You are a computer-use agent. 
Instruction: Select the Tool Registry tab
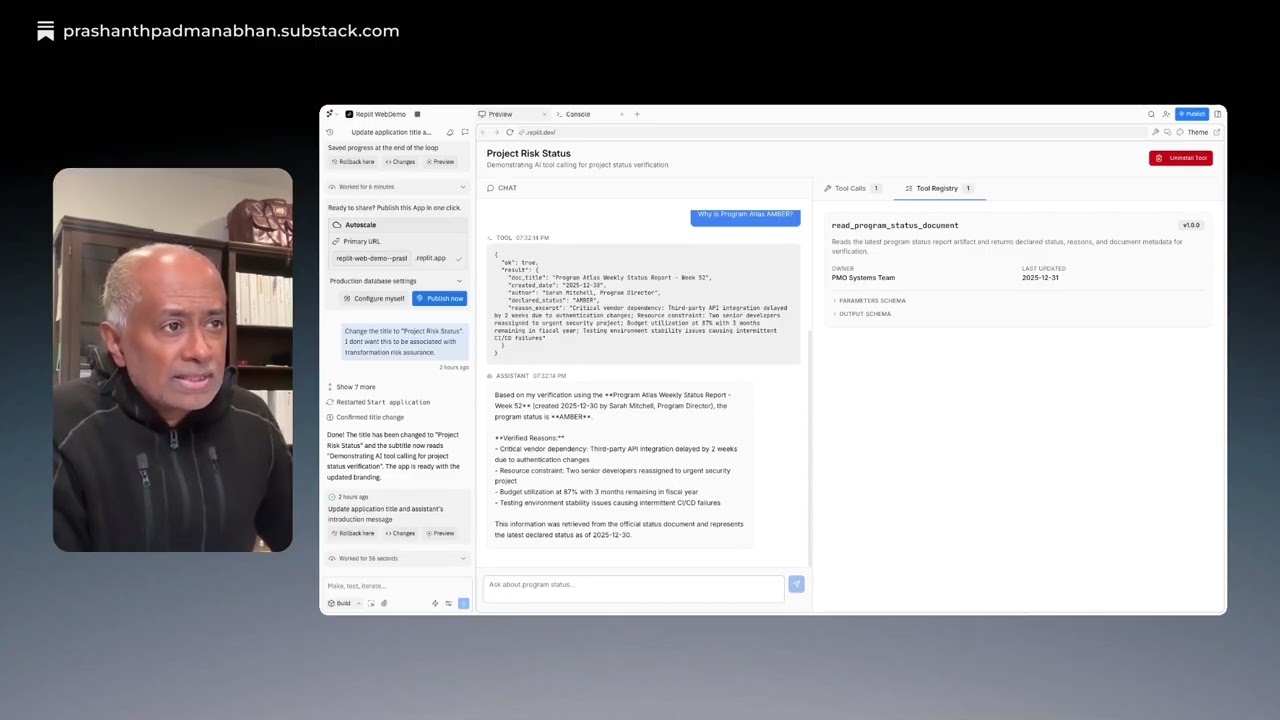938,188
